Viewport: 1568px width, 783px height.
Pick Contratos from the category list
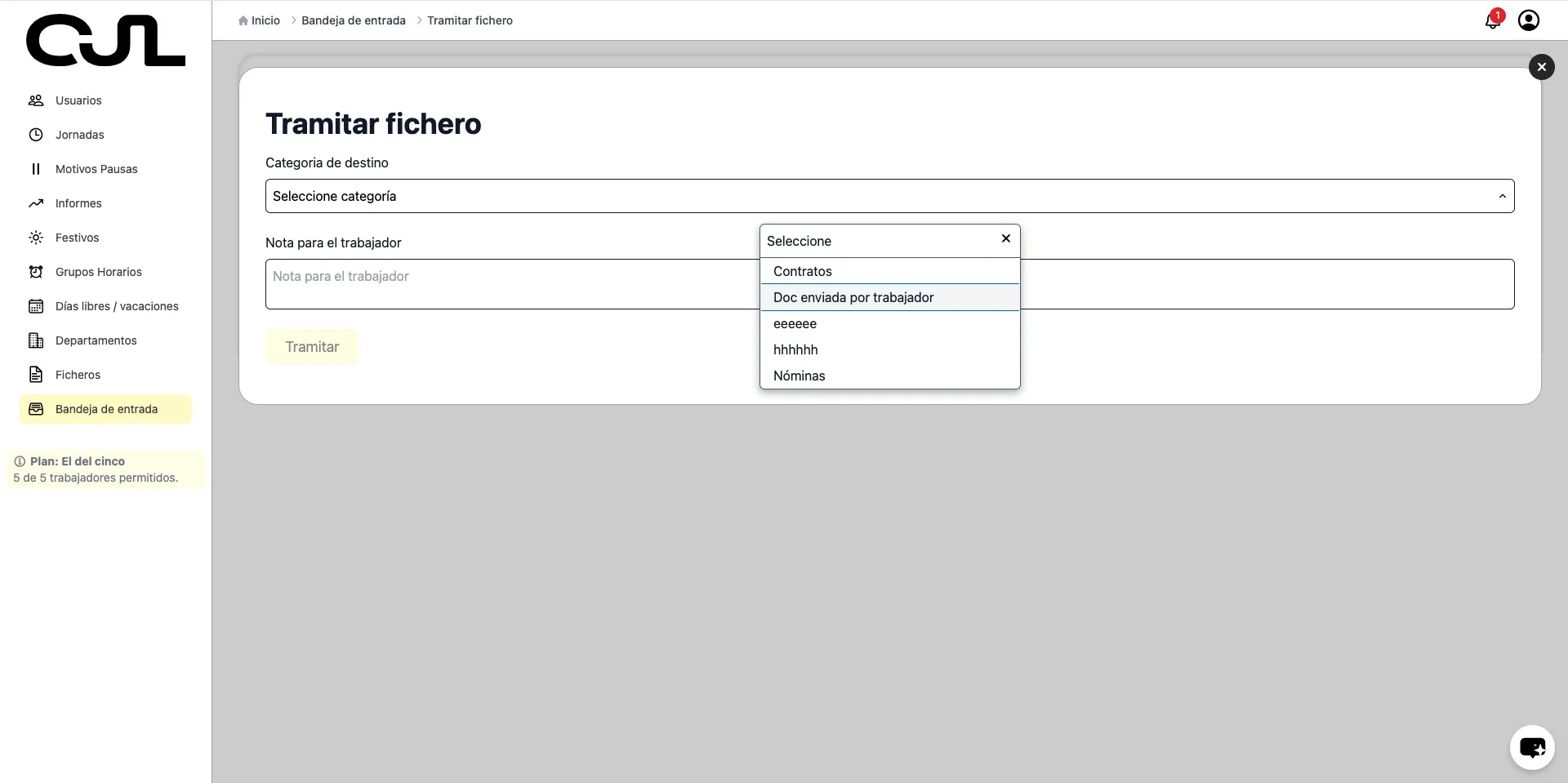pos(802,271)
